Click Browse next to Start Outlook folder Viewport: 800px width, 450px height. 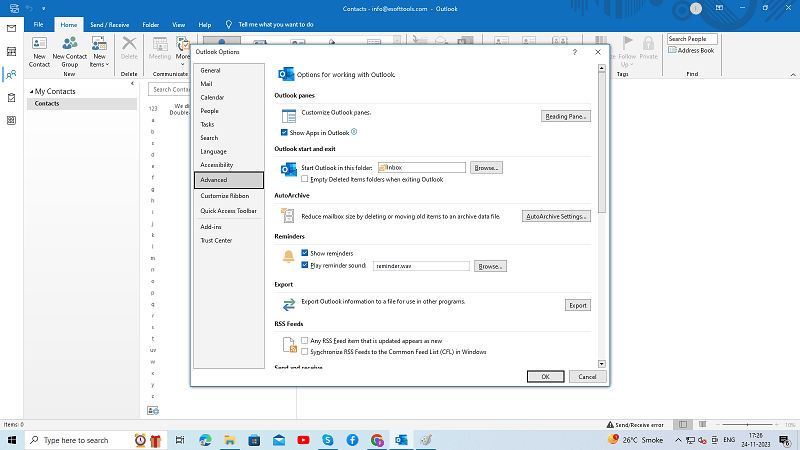tap(486, 167)
